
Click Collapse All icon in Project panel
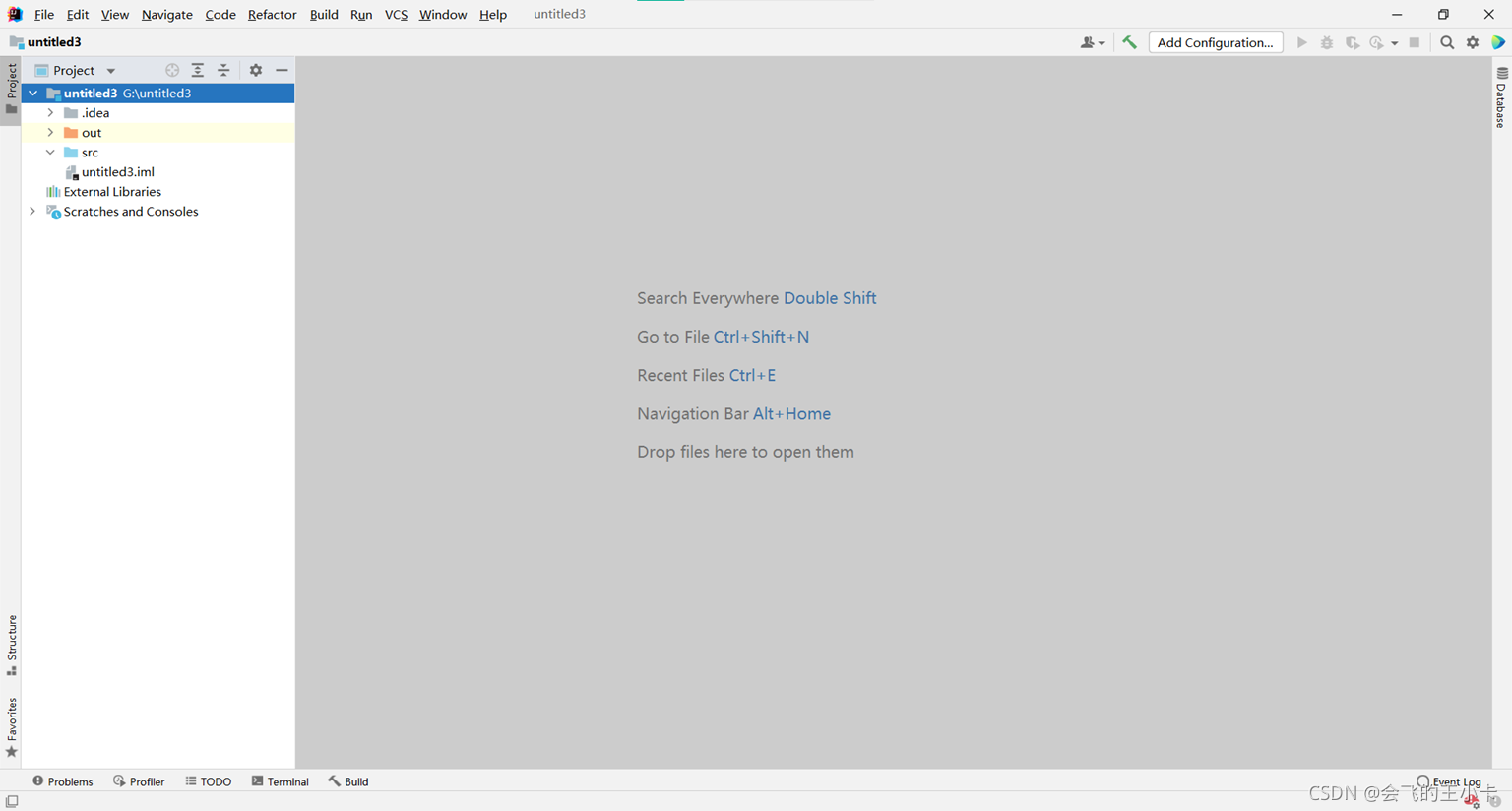point(223,70)
